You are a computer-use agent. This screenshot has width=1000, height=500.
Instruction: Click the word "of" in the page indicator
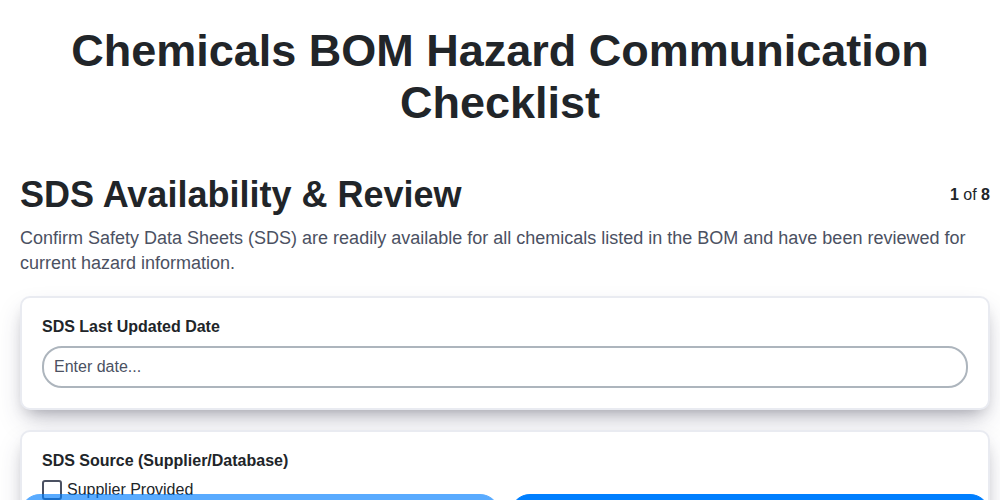(970, 195)
